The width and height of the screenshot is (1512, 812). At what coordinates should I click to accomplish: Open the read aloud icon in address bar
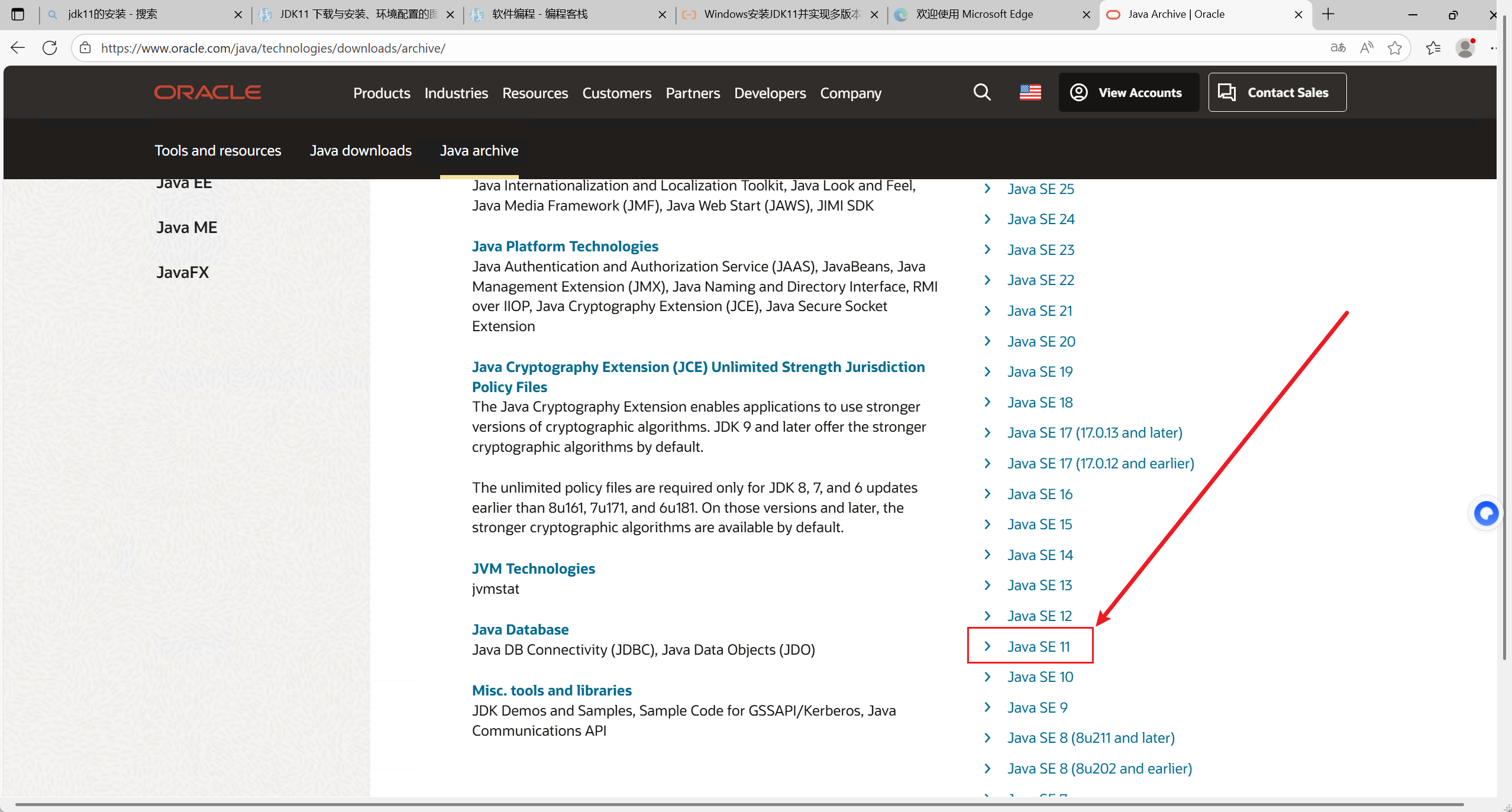1366,48
